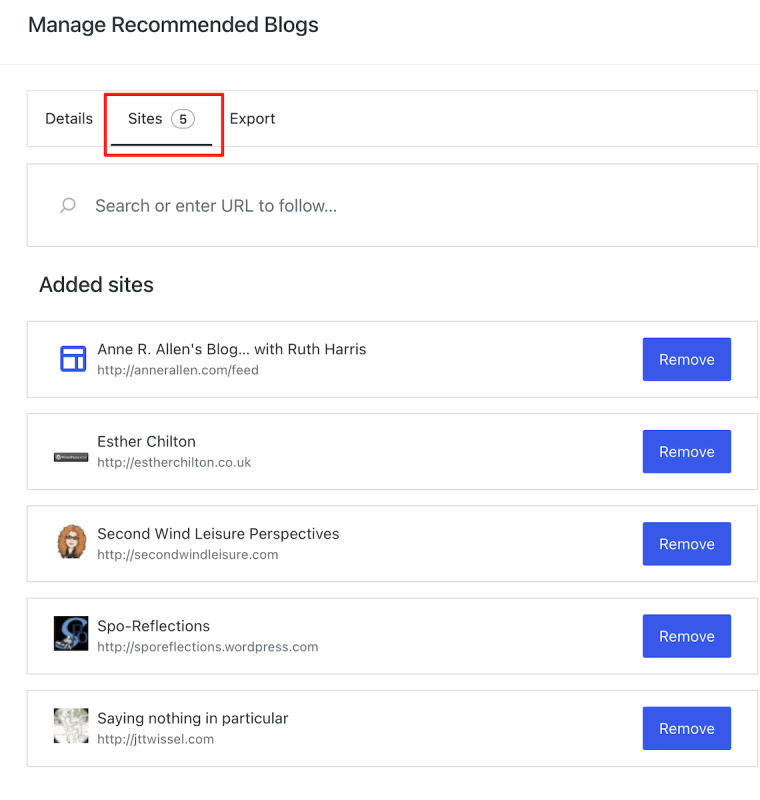This screenshot has height=800, width=760.
Task: Click the Spo-Reflections site icon
Action: click(x=71, y=633)
